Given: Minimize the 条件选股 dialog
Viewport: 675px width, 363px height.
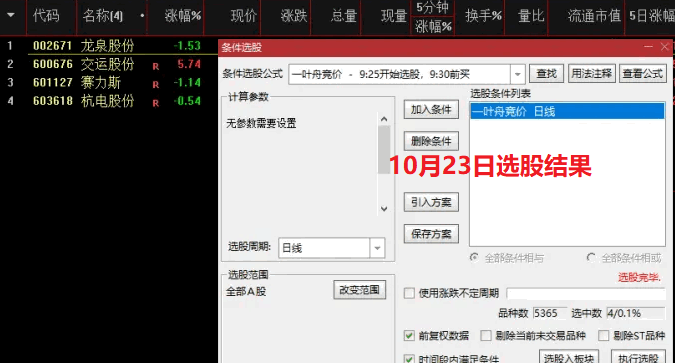Looking at the screenshot, I should [x=648, y=47].
